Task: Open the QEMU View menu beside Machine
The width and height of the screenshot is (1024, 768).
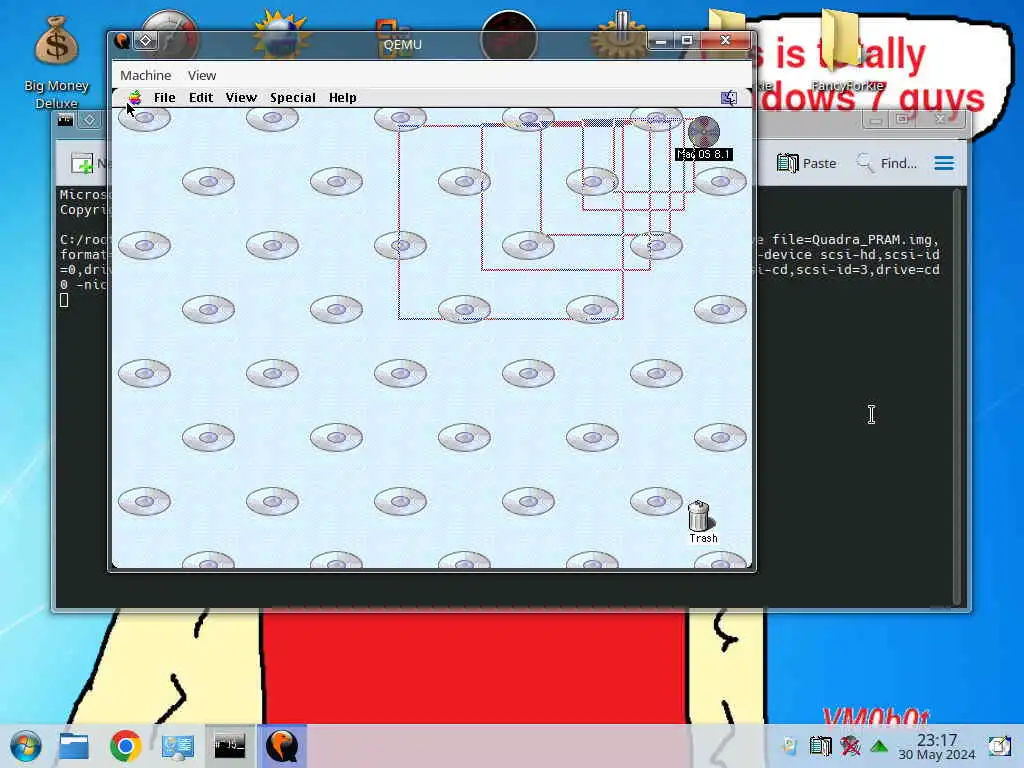Action: [x=202, y=75]
